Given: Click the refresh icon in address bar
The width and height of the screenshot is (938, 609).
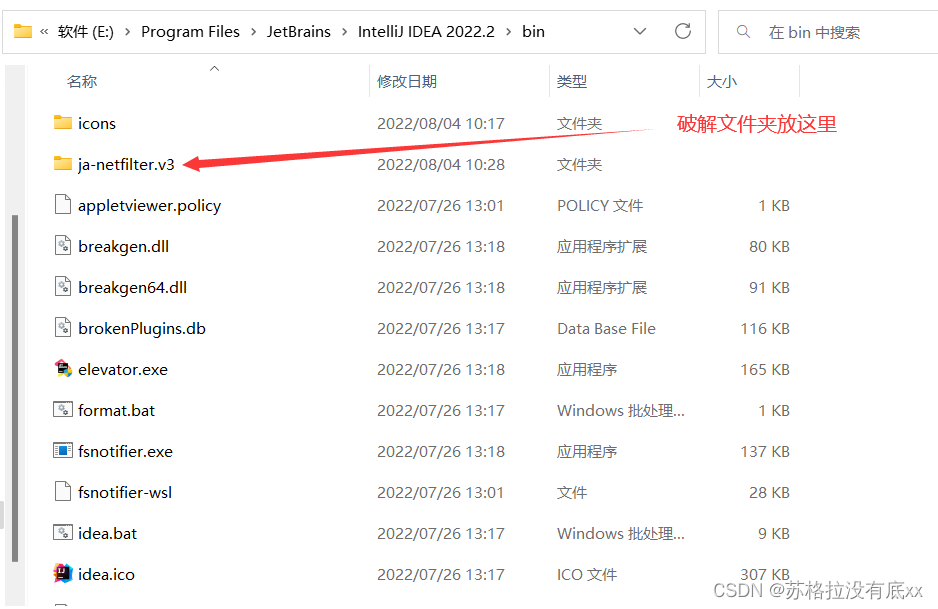Looking at the screenshot, I should click(x=683, y=31).
